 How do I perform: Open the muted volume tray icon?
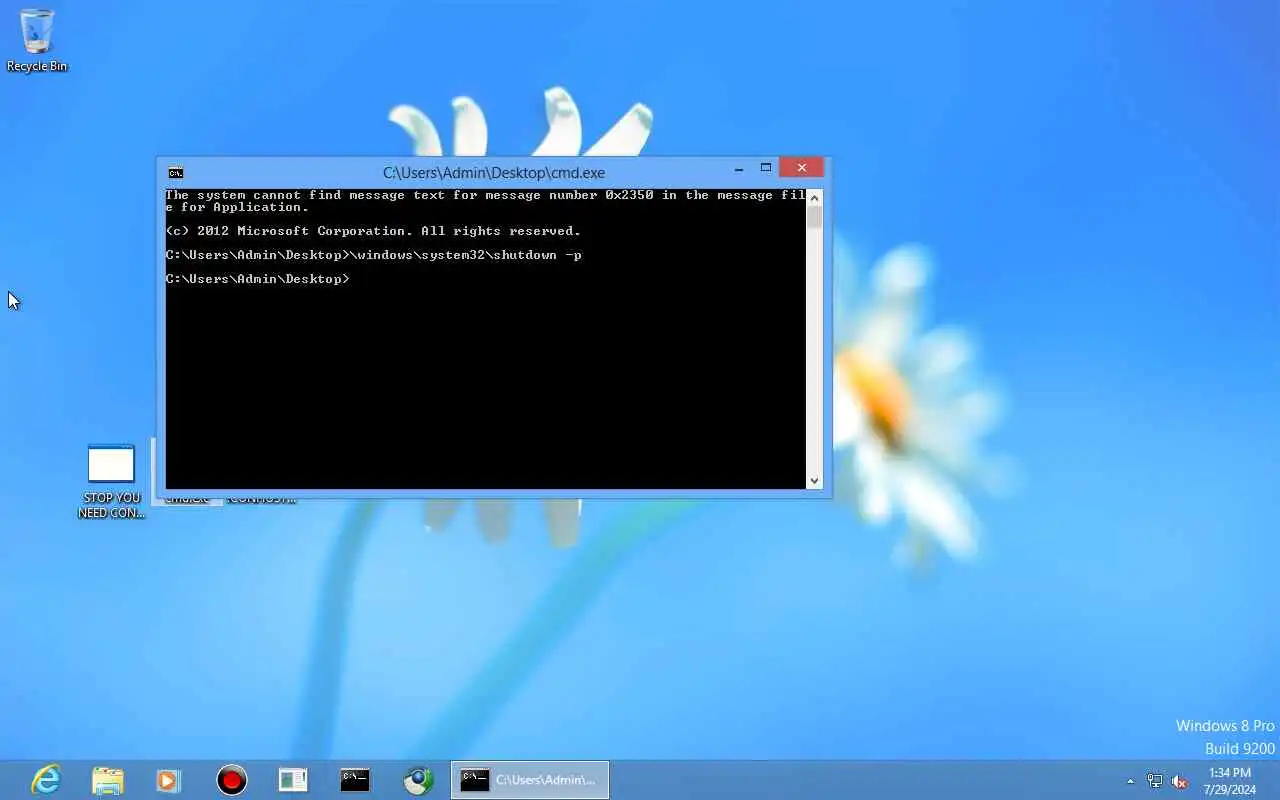[1180, 781]
